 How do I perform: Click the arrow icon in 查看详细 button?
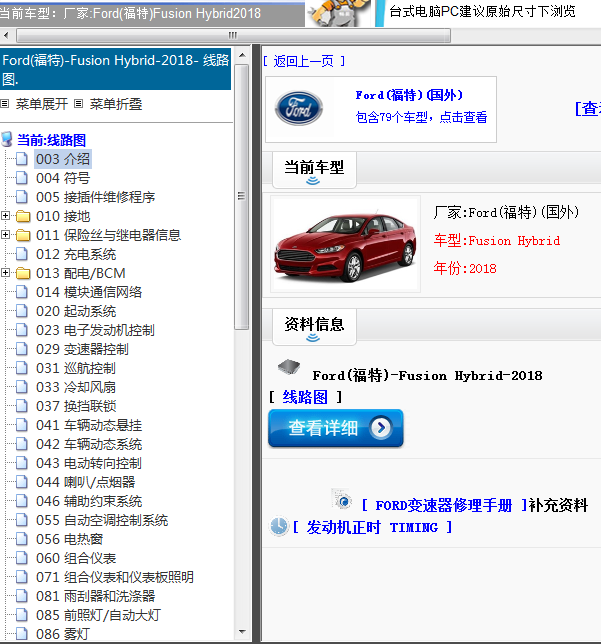tap(380, 428)
